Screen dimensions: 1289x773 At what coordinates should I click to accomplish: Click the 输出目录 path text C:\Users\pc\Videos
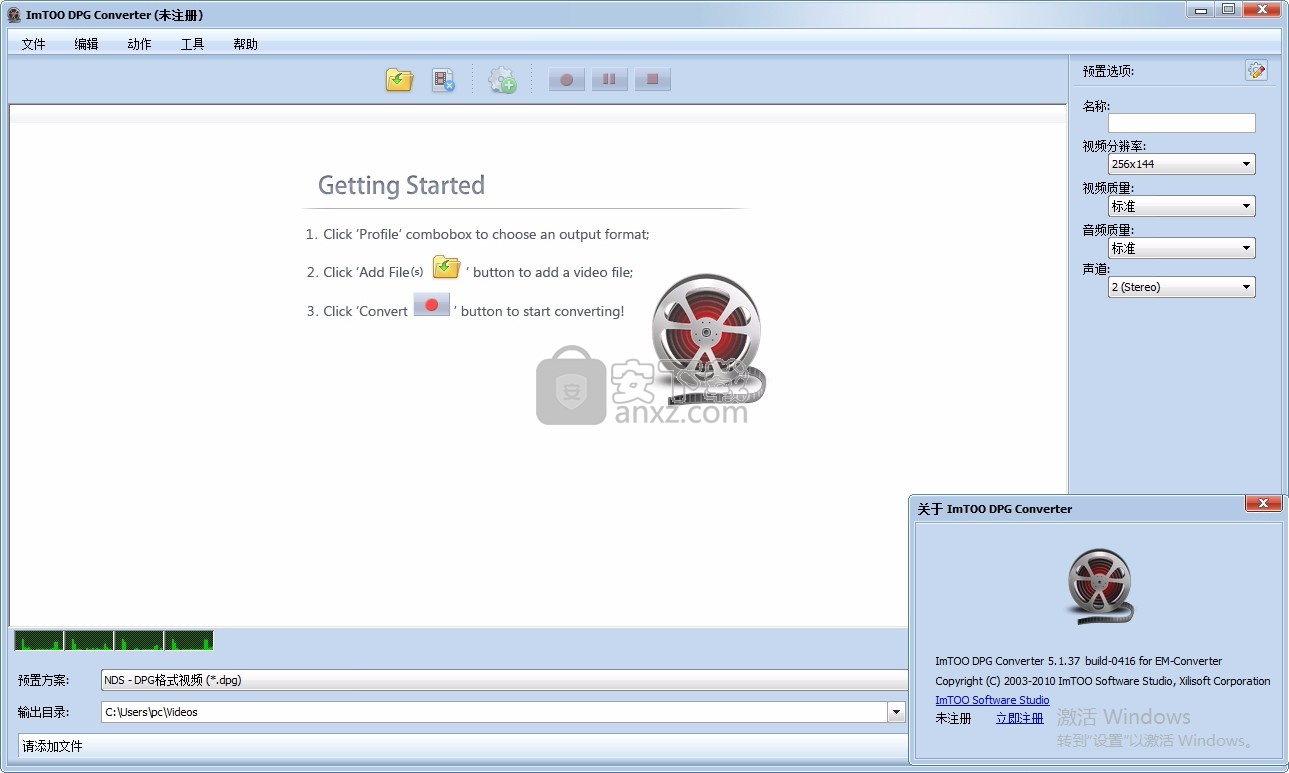pos(152,712)
